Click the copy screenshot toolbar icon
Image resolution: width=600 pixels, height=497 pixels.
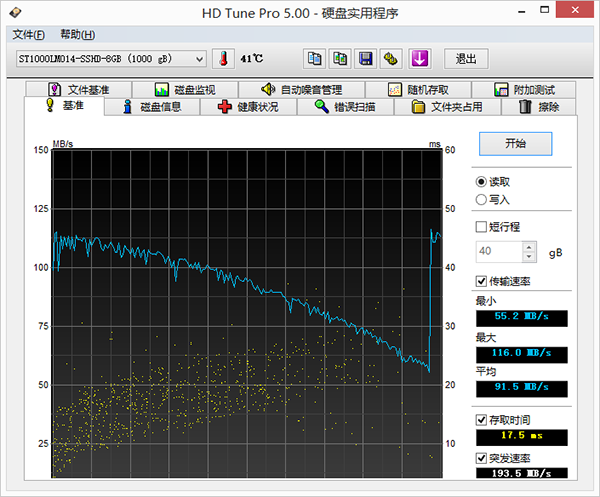340,59
